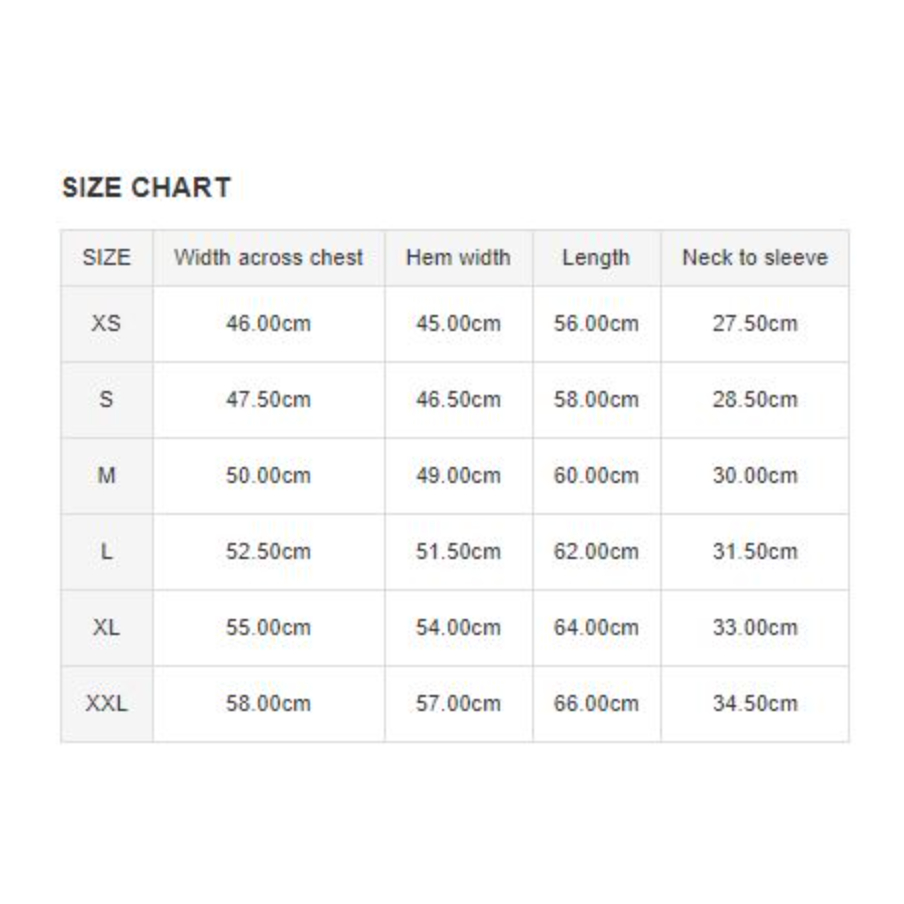Click the 60.00cm length cell

coord(596,476)
